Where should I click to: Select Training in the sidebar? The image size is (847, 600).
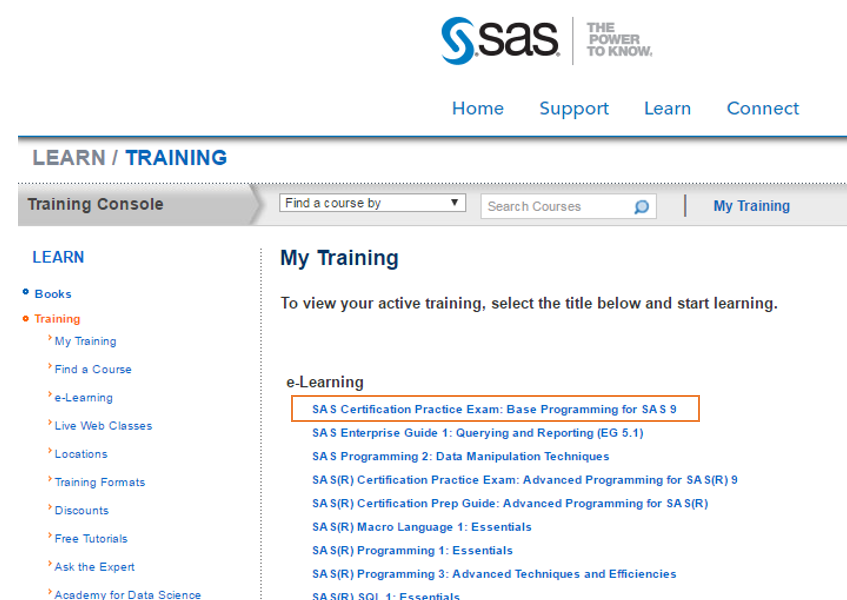pyautogui.click(x=57, y=319)
